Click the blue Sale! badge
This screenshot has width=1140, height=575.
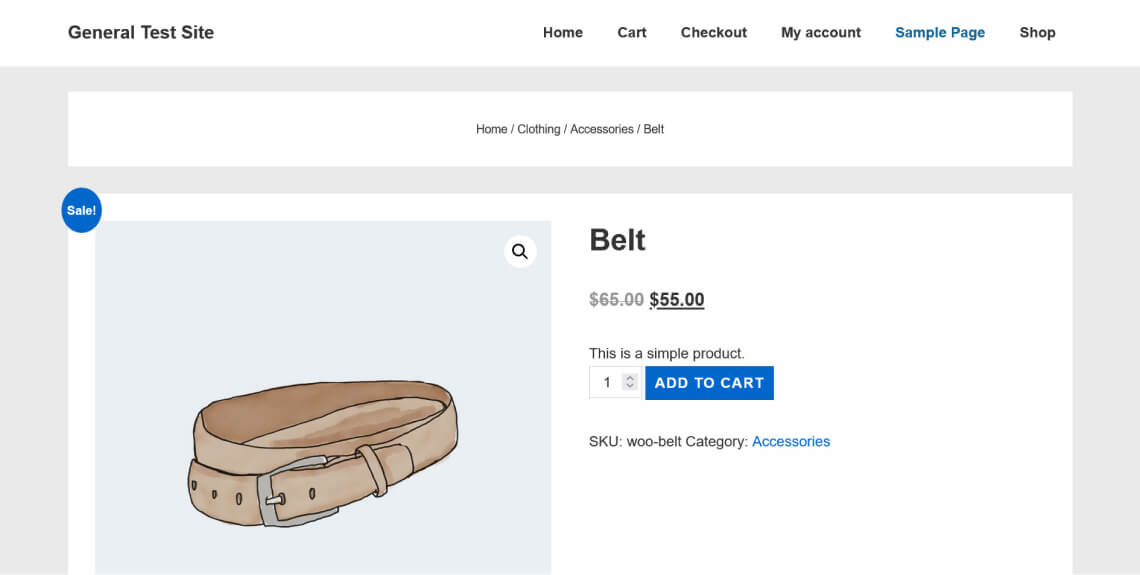pos(81,210)
